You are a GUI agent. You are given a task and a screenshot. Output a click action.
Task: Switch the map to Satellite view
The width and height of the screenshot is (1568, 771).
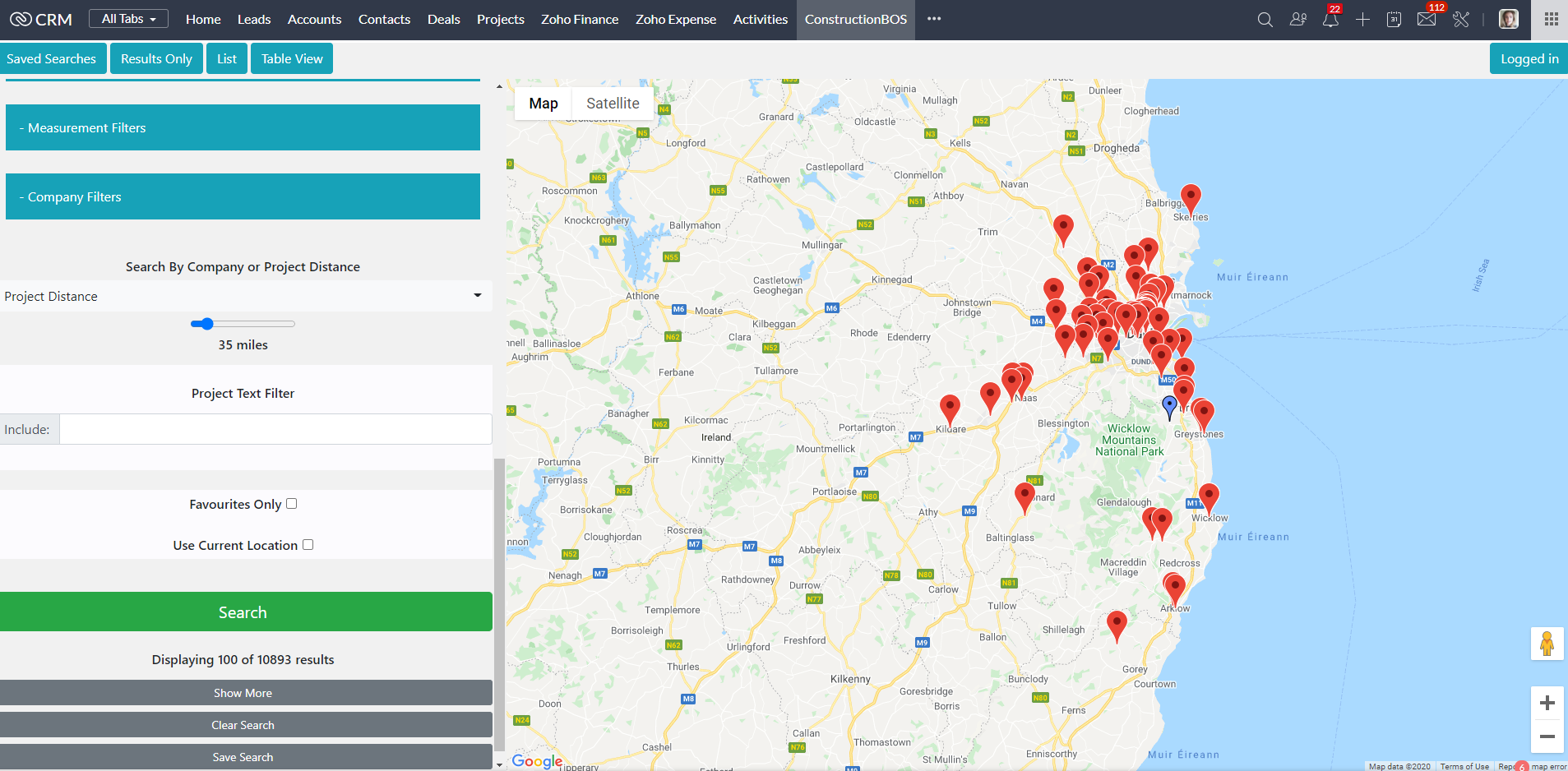click(x=613, y=104)
